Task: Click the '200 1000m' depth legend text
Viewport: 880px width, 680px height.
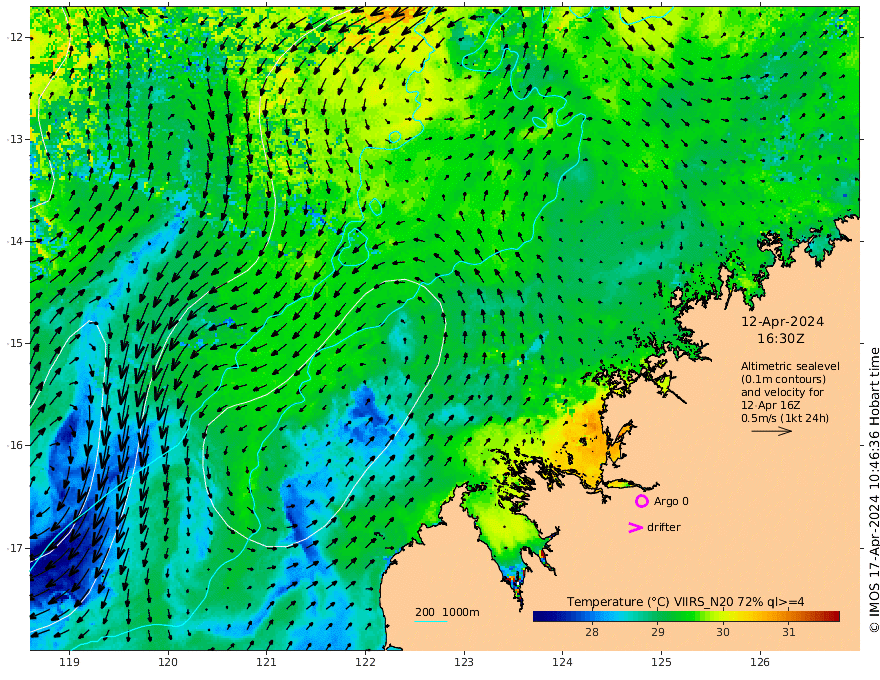Action: click(447, 612)
